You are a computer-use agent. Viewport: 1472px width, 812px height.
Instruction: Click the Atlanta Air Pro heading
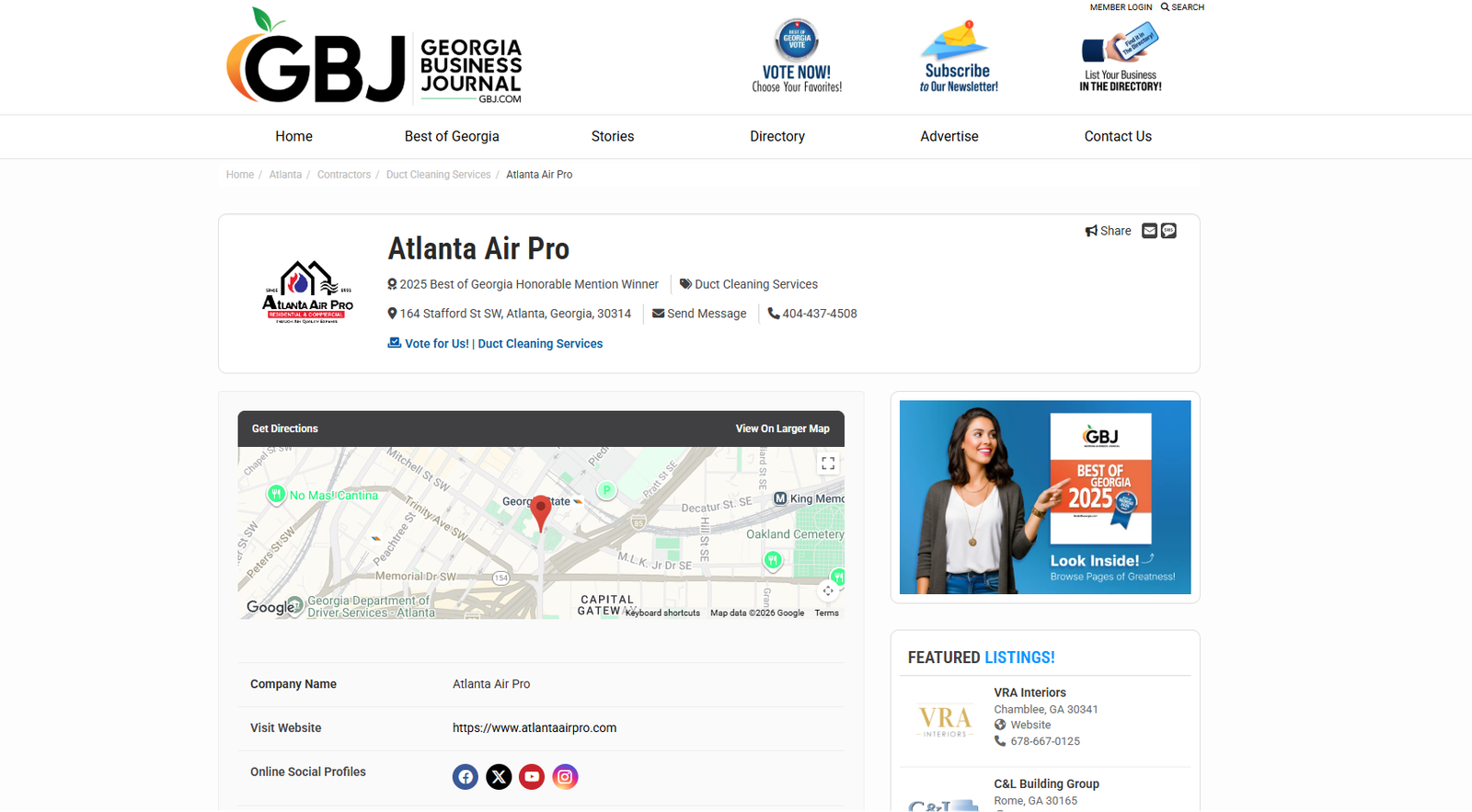[x=478, y=248]
